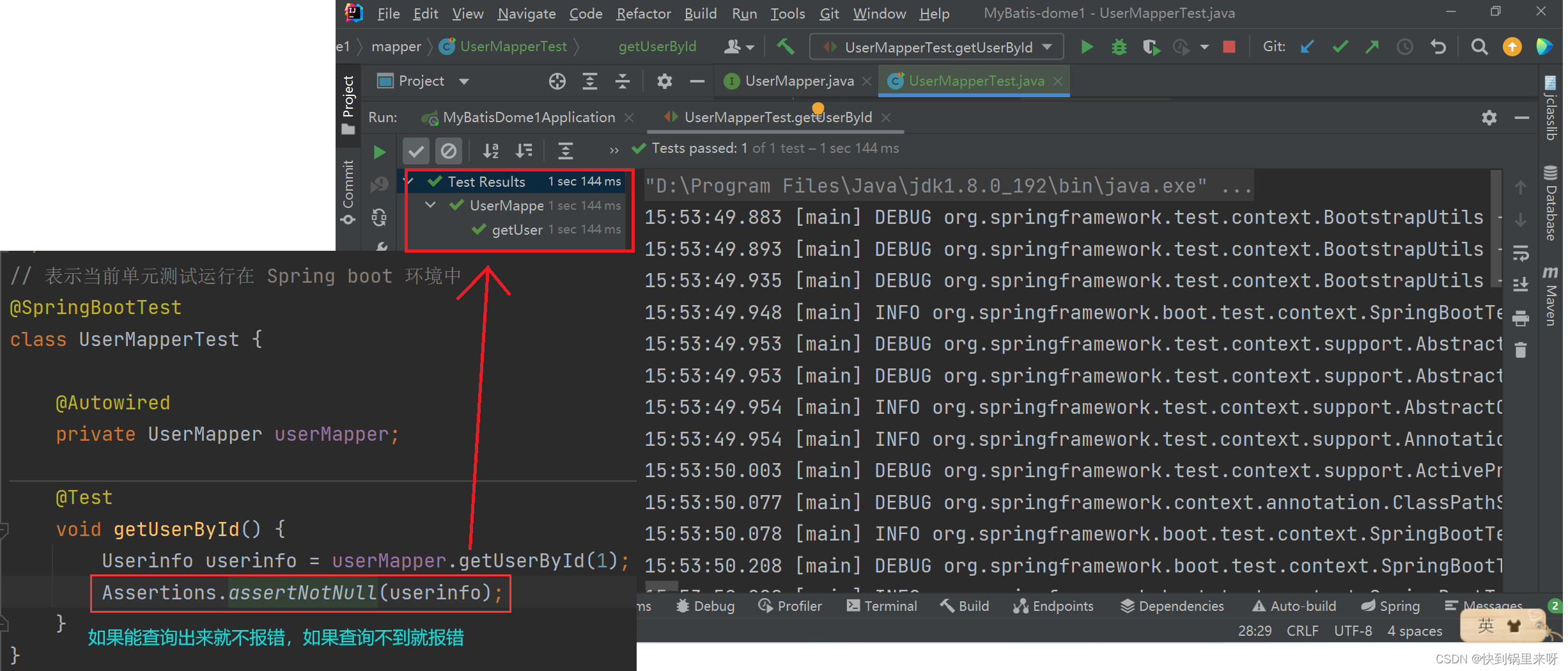Open run configuration dropdown UserMapperTest.getUserById
The width and height of the screenshot is (1568, 671).
[936, 47]
